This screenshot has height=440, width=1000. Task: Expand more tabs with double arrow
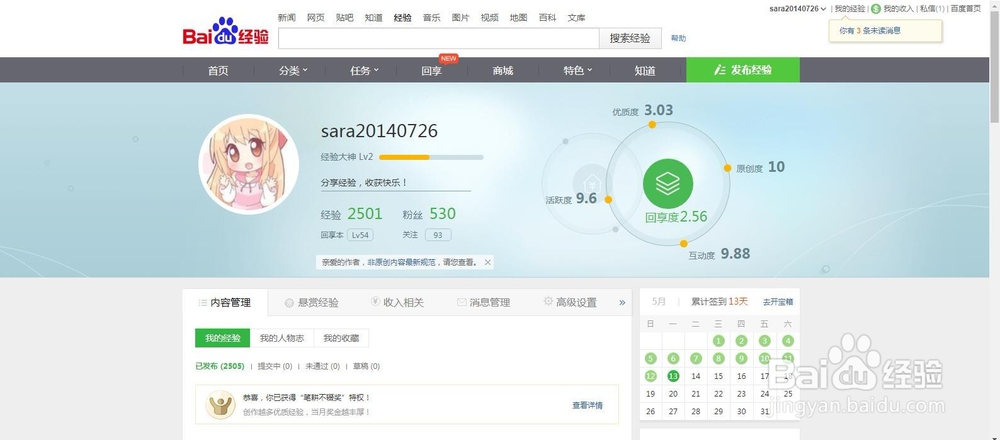click(622, 303)
